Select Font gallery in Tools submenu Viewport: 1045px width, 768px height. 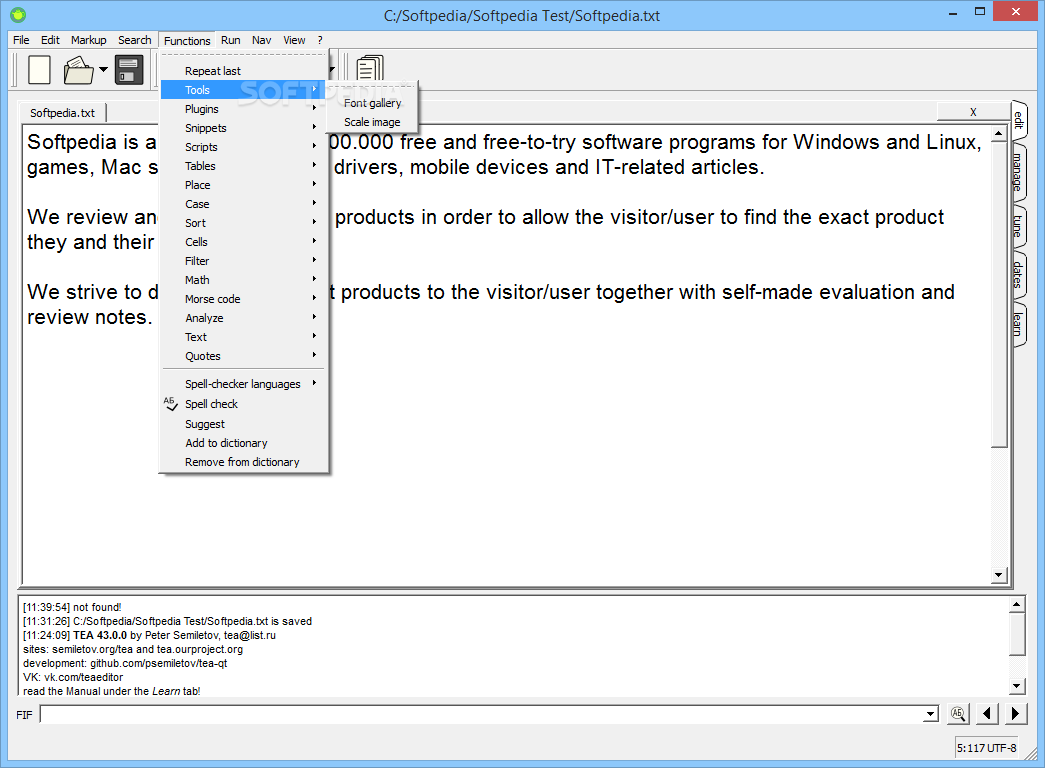coord(373,103)
